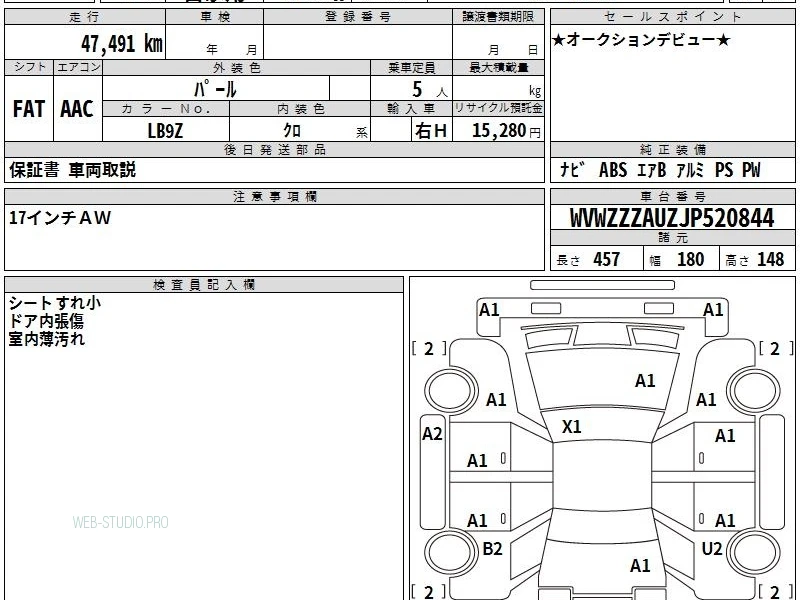Click the width value 180
800x600 pixels.
tap(691, 259)
